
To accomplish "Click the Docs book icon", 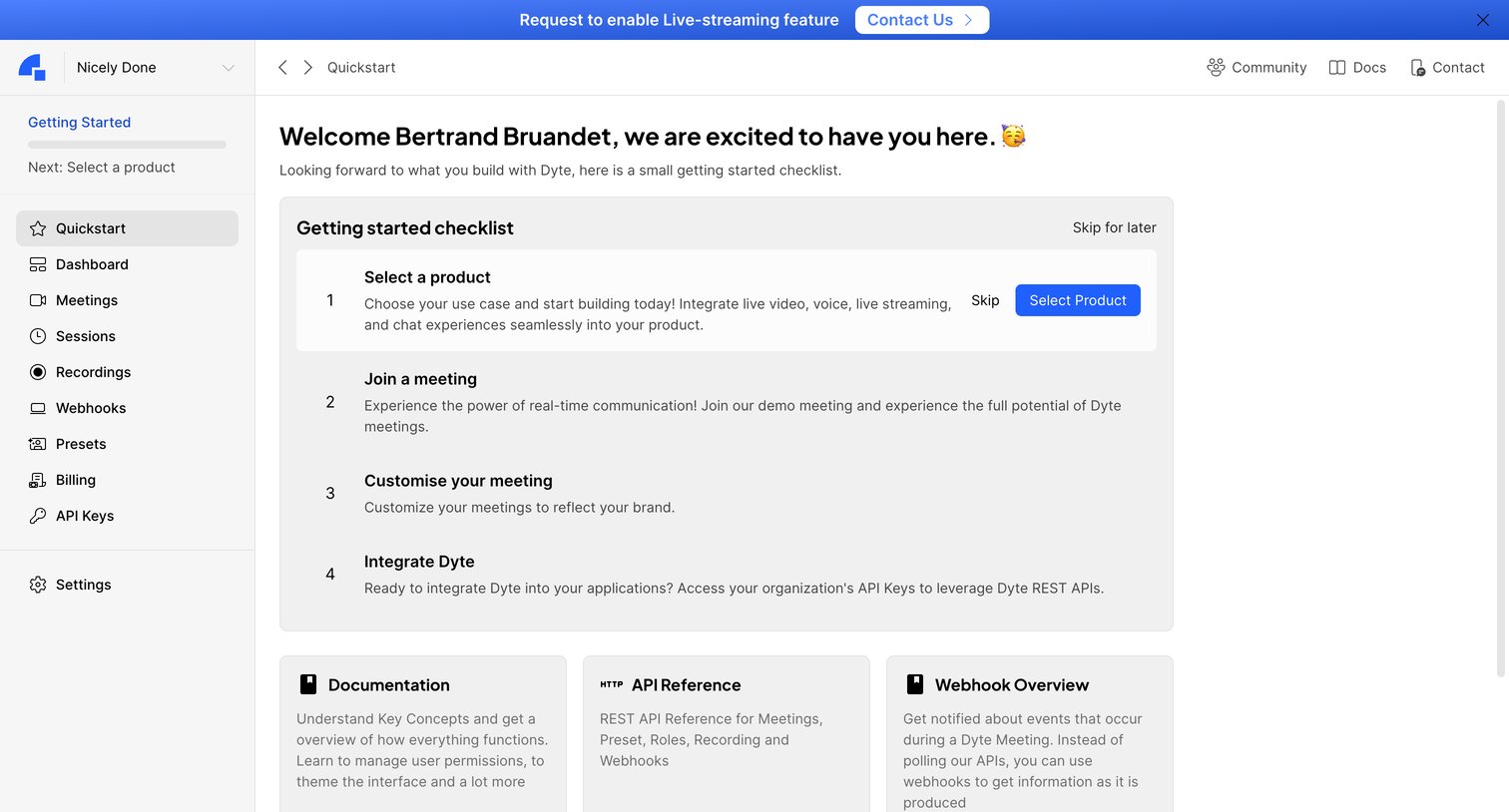I will [x=1337, y=67].
